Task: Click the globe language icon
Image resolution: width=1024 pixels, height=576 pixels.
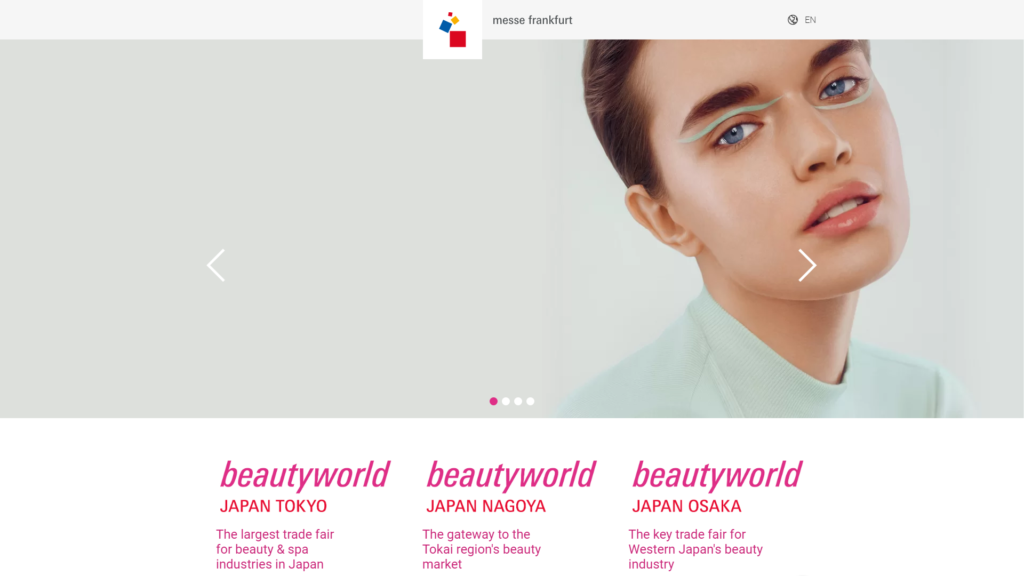Action: click(x=792, y=20)
